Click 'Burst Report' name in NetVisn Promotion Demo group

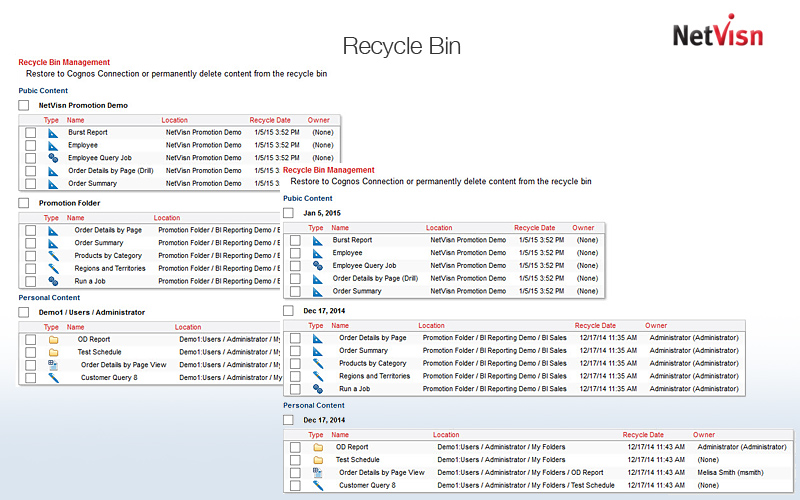(88, 132)
